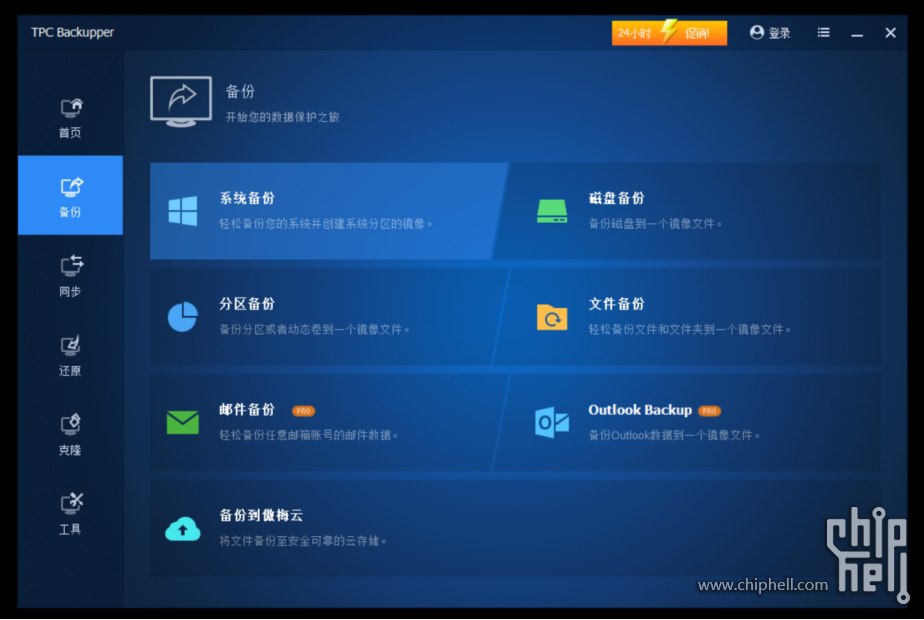Click the Outlook logo icon

(552, 423)
